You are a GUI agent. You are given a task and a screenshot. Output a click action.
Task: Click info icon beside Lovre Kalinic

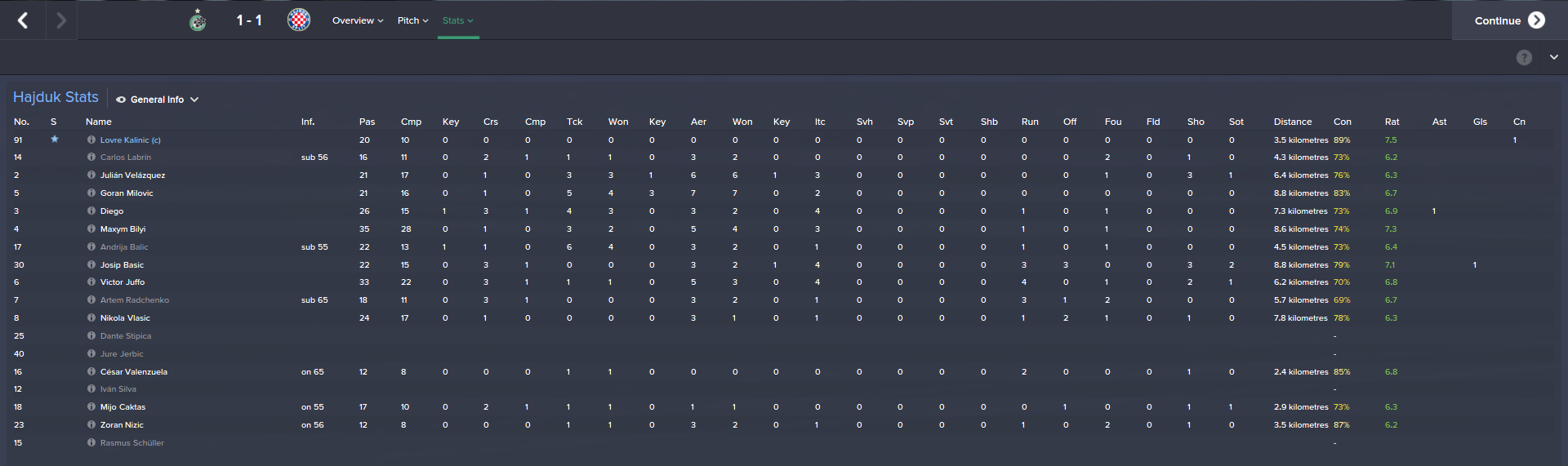click(x=91, y=140)
